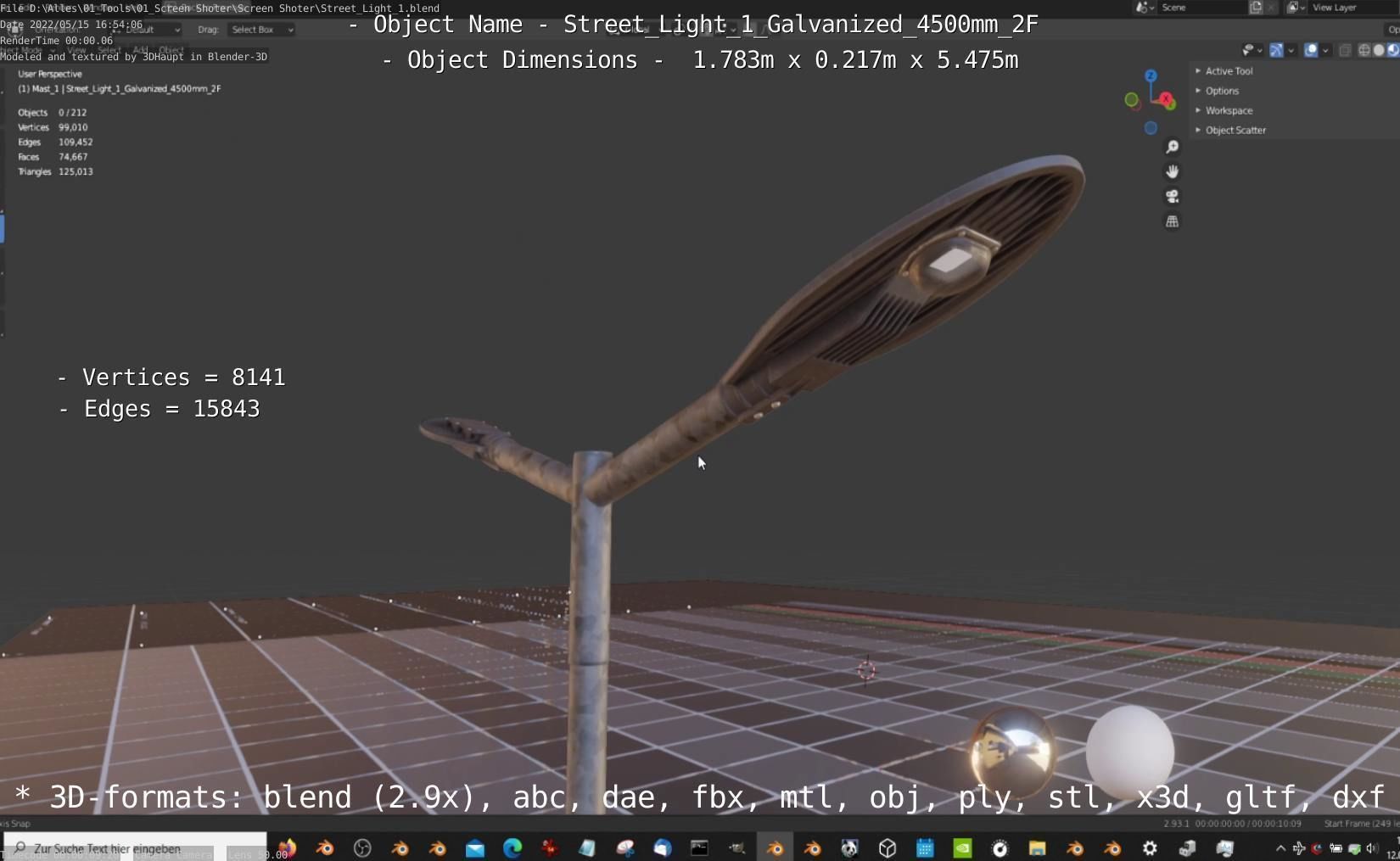Click the volume speaker tray icon
The width and height of the screenshot is (1400, 861).
[1372, 847]
